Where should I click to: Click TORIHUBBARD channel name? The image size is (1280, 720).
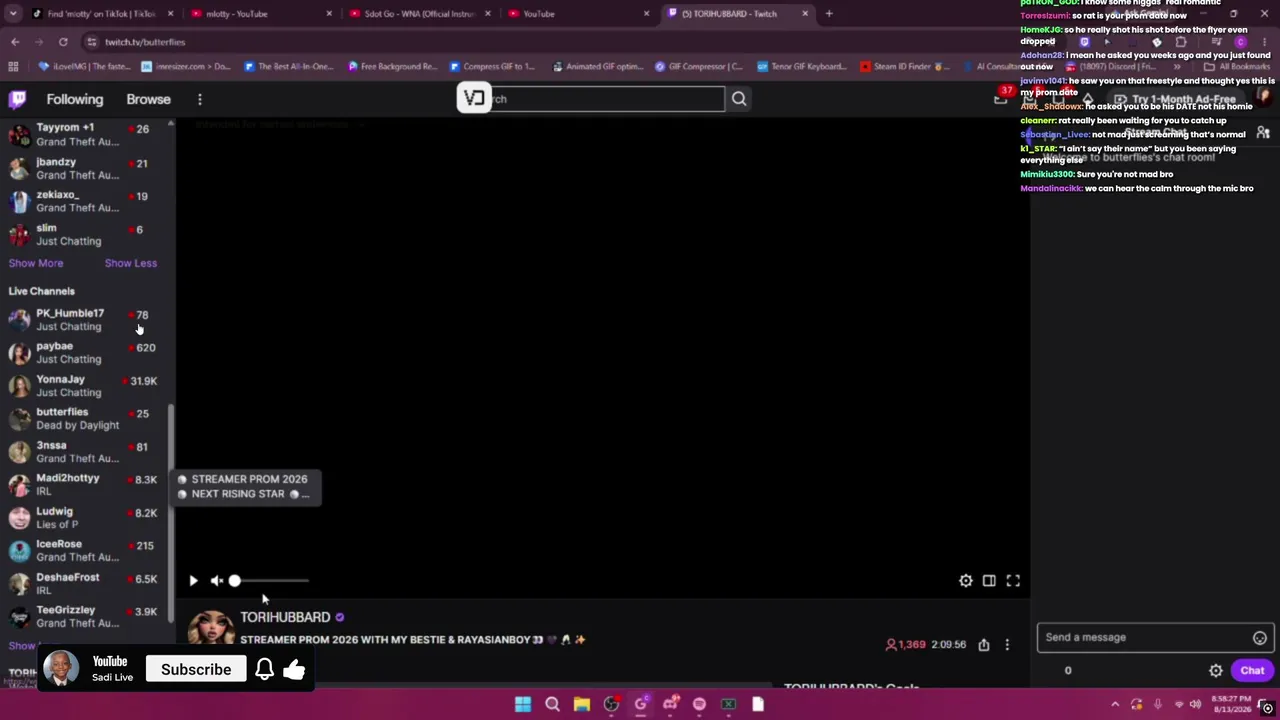click(x=285, y=617)
